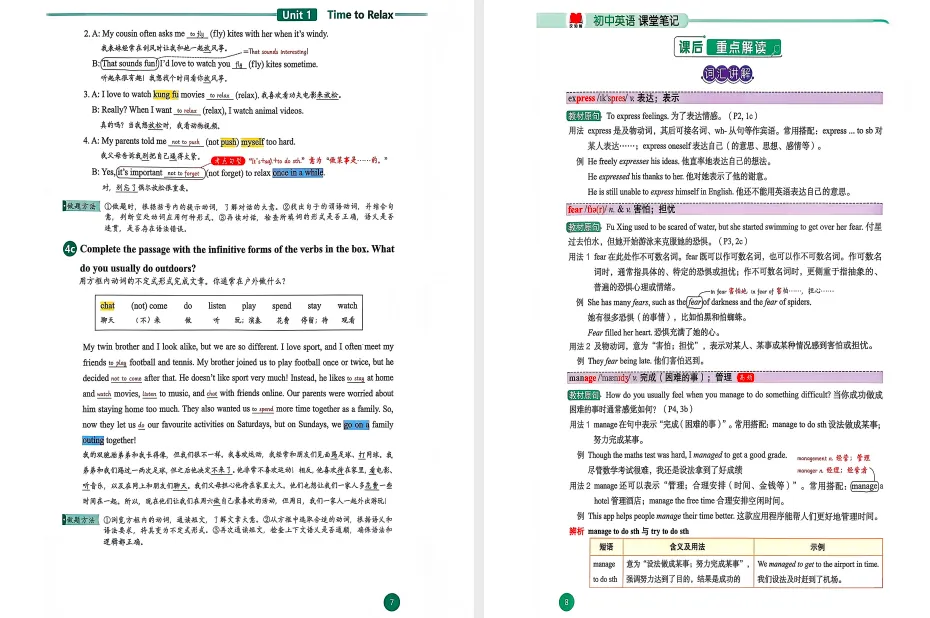Select the "express" vocabulary heading bar

(x=724, y=98)
